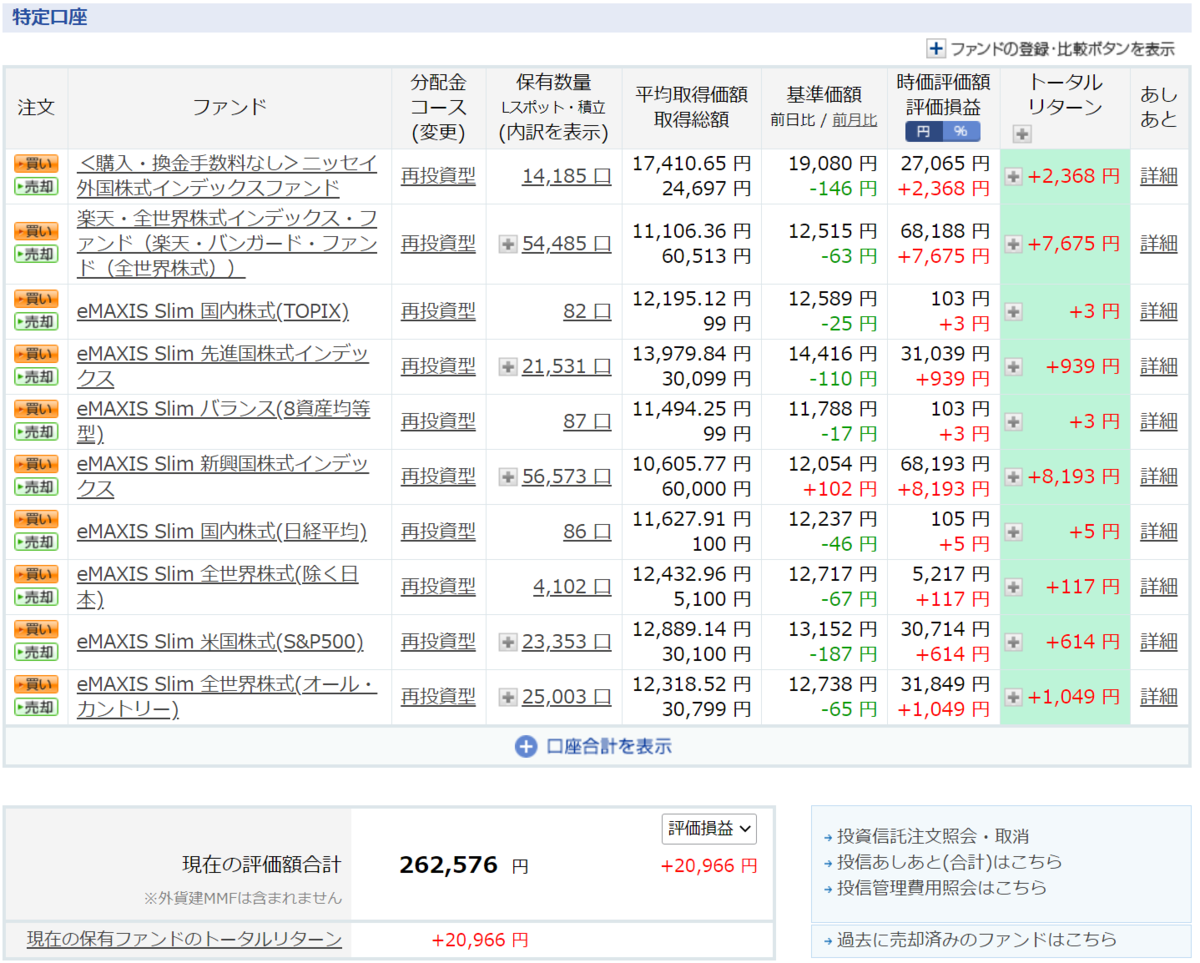Image resolution: width=1200 pixels, height=963 pixels.
Task: Expand total return +2,368円 plus icon
Action: coord(1013,177)
